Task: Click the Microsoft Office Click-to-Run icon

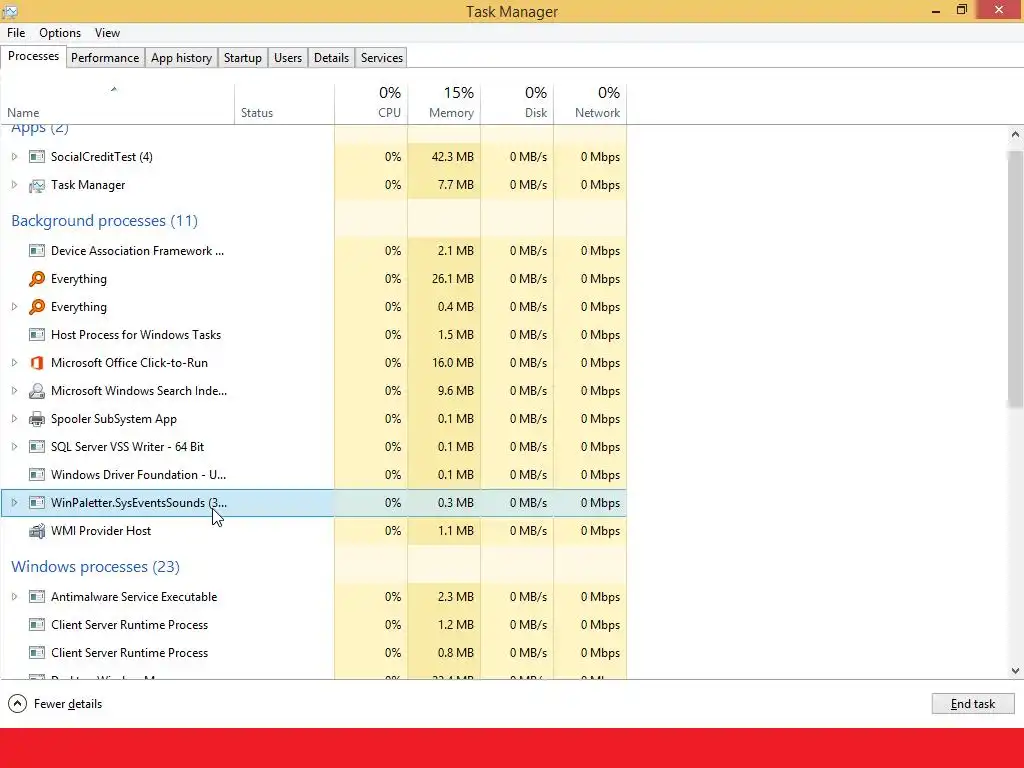Action: tap(37, 363)
